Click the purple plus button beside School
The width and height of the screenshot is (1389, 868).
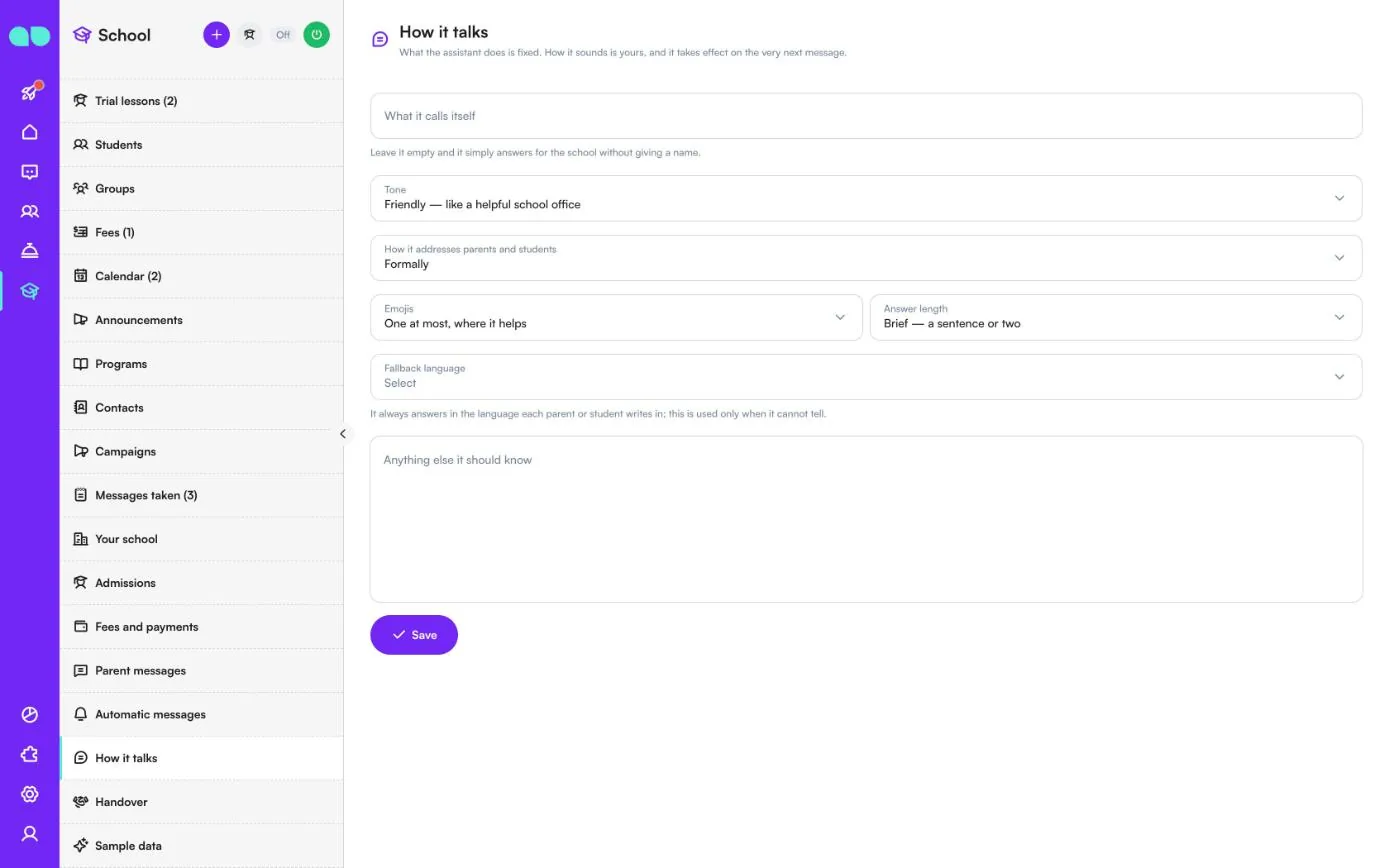click(x=216, y=35)
